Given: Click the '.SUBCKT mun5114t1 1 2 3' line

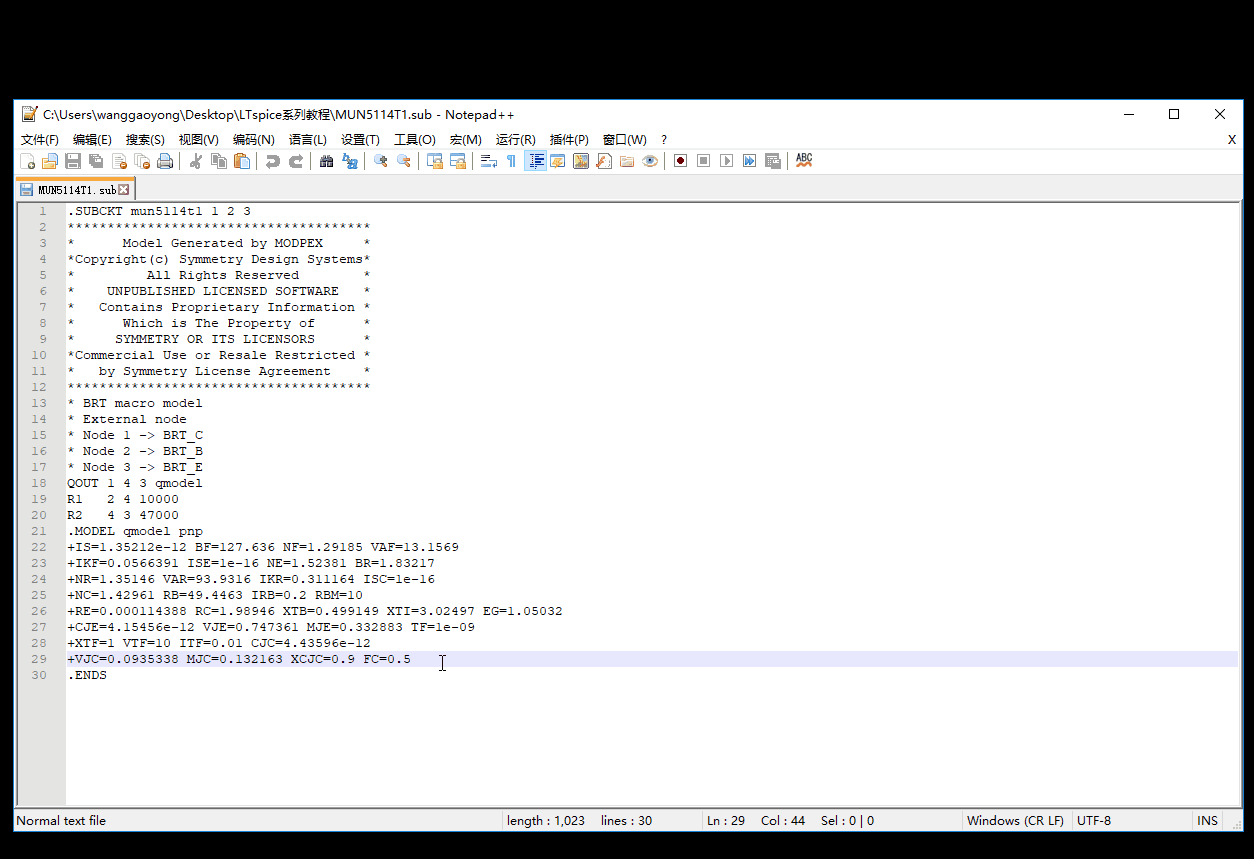Looking at the screenshot, I should (x=159, y=211).
